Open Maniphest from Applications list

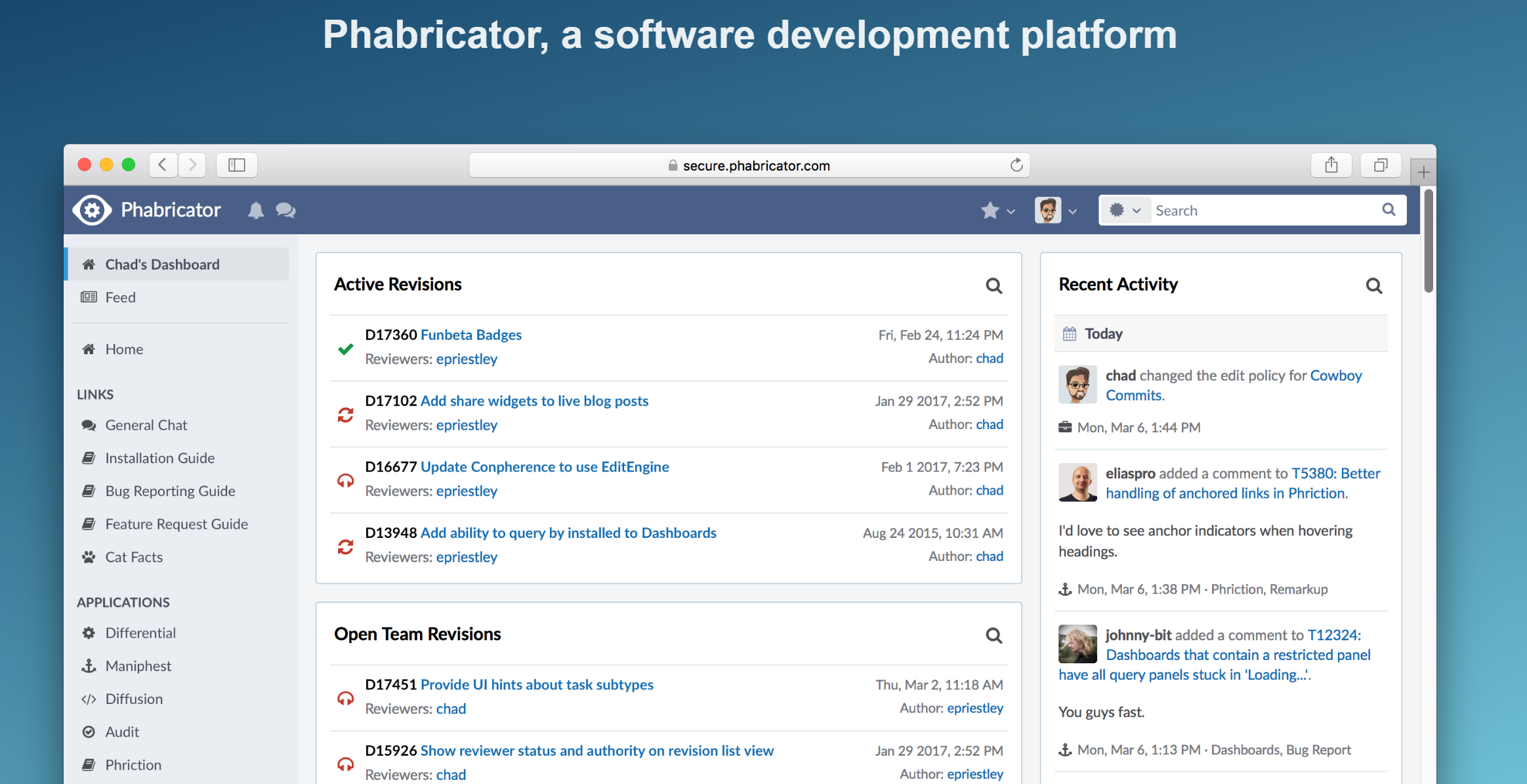pos(138,666)
